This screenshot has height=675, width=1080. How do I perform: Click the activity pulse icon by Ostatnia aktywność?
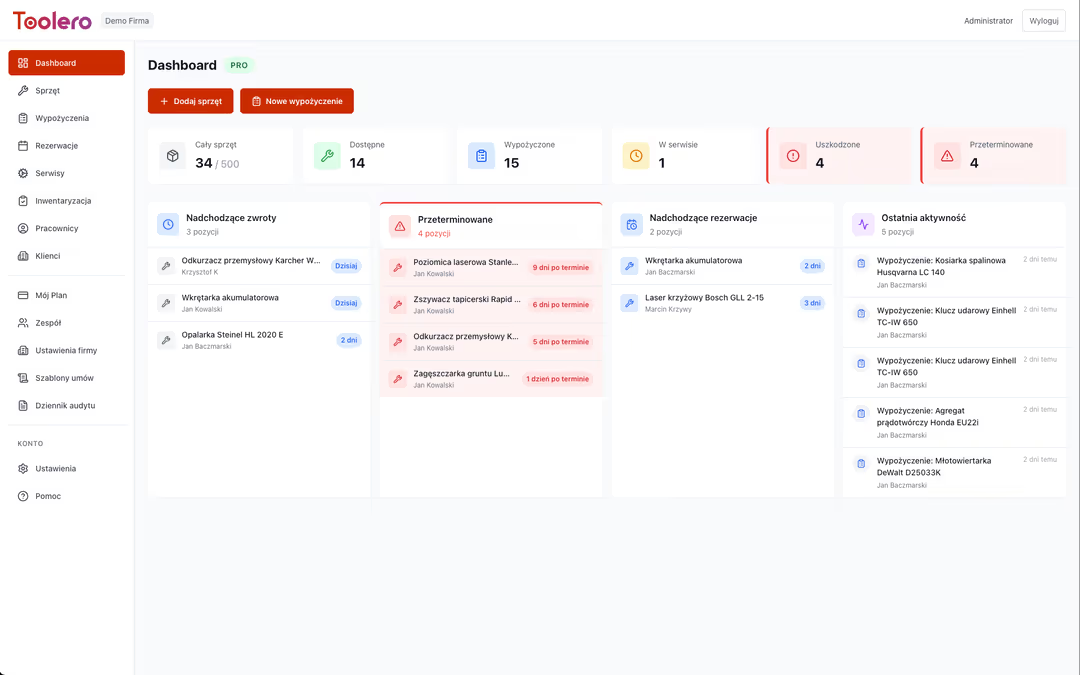pyautogui.click(x=863, y=225)
